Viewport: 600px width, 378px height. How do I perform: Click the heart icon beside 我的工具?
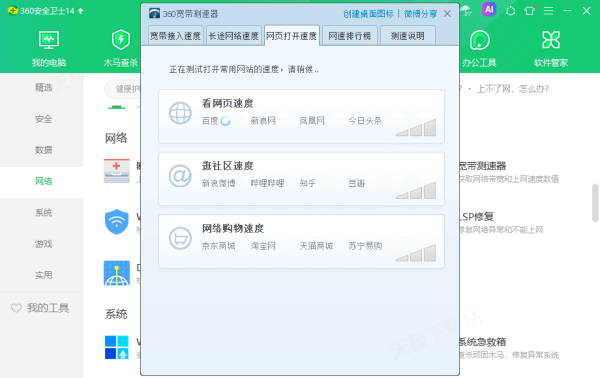[16, 308]
